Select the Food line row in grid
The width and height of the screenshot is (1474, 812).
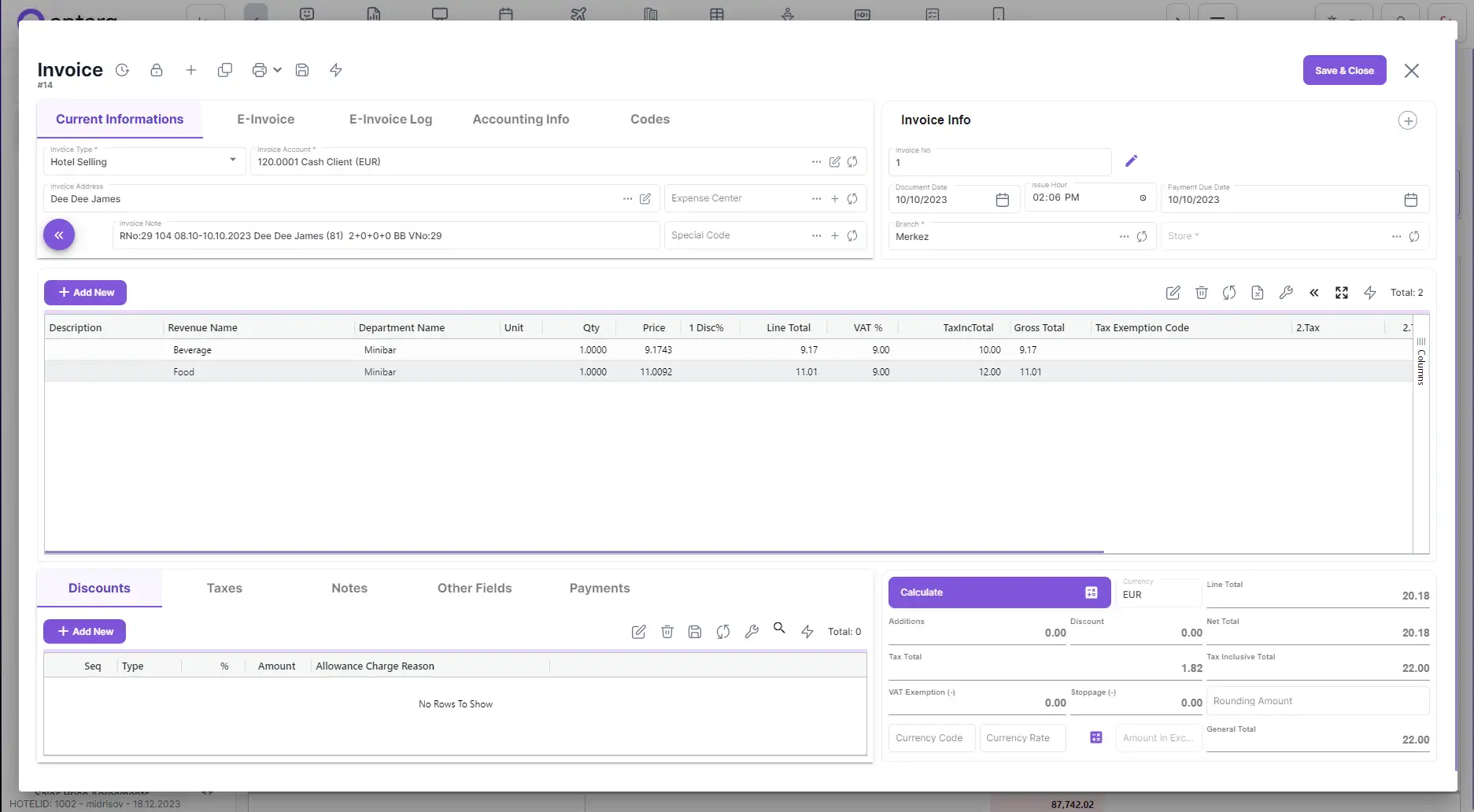click(x=472, y=372)
